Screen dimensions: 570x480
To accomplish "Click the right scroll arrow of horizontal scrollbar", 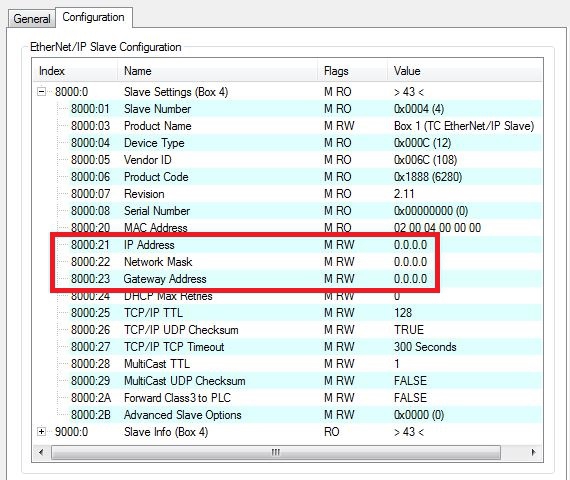I will click(533, 452).
